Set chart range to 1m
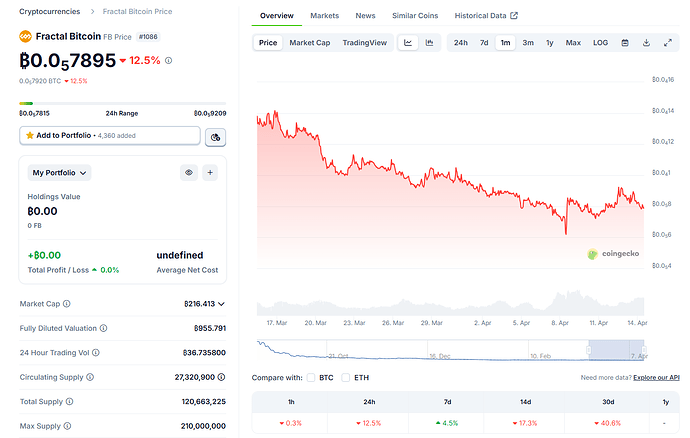This screenshot has height=438, width=690. click(505, 43)
